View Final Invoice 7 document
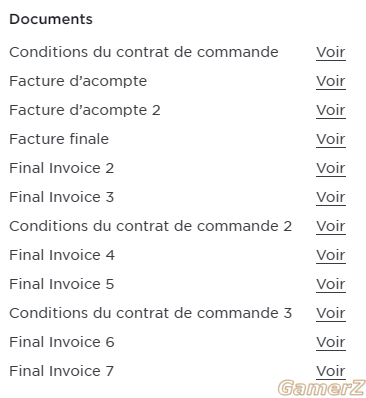Image resolution: width=366 pixels, height=398 pixels. [x=331, y=371]
